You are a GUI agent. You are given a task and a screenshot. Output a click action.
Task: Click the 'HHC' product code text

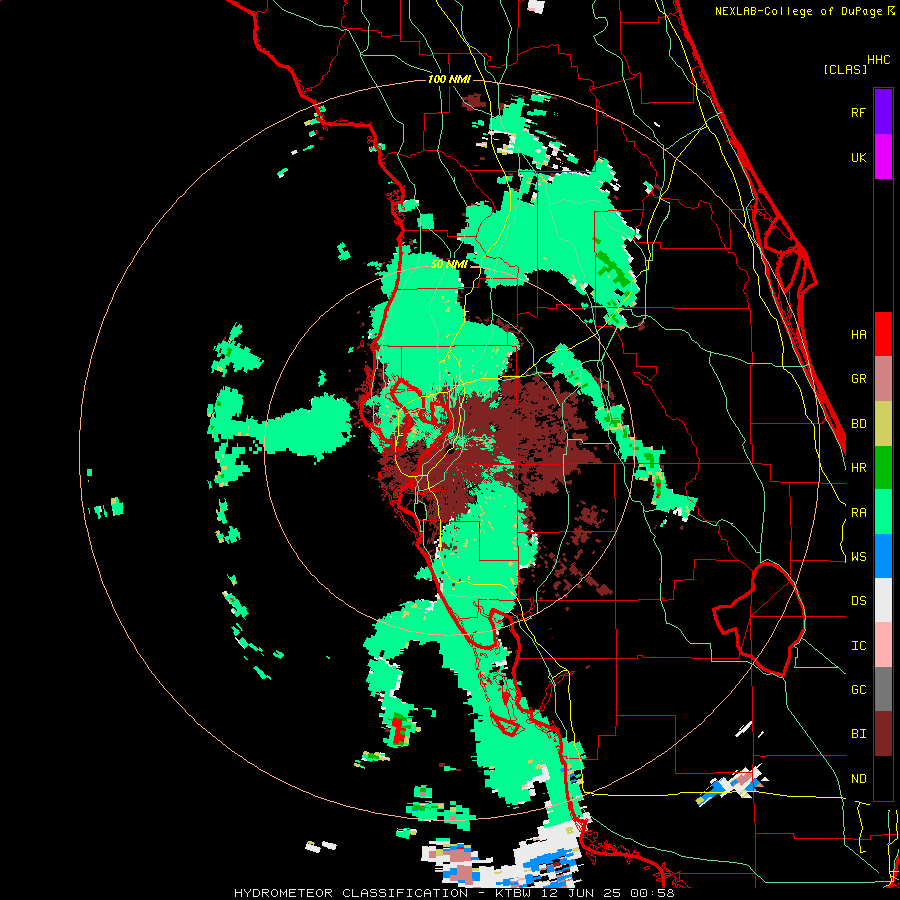[878, 60]
